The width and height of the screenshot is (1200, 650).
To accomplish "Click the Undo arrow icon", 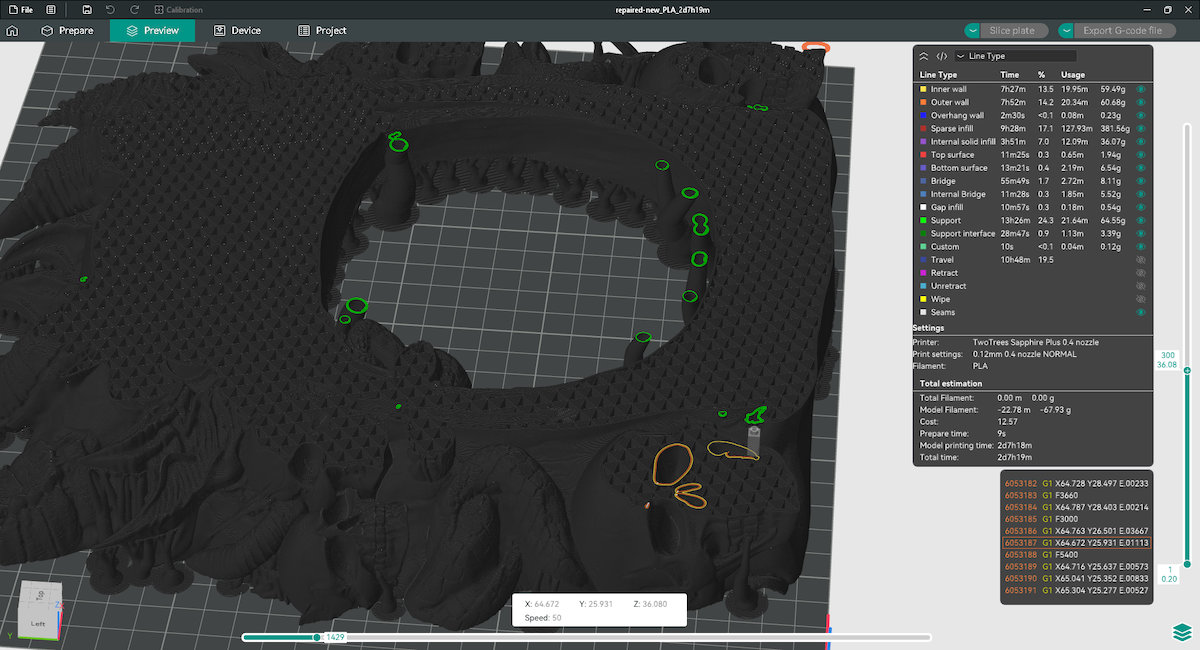I will coord(110,10).
